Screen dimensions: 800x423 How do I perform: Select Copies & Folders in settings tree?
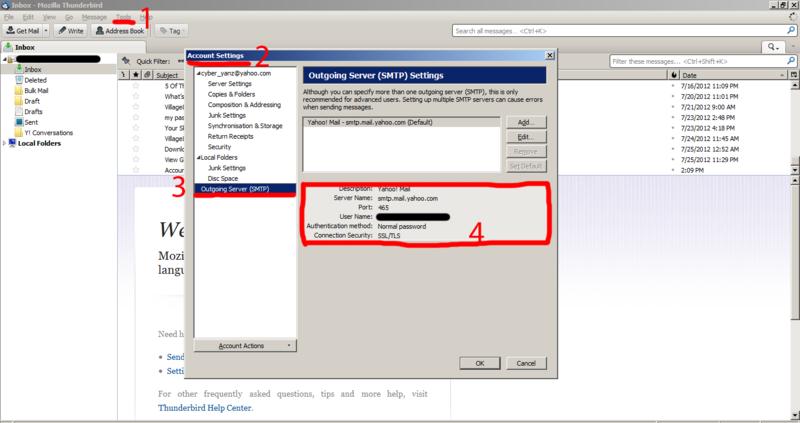coord(231,94)
